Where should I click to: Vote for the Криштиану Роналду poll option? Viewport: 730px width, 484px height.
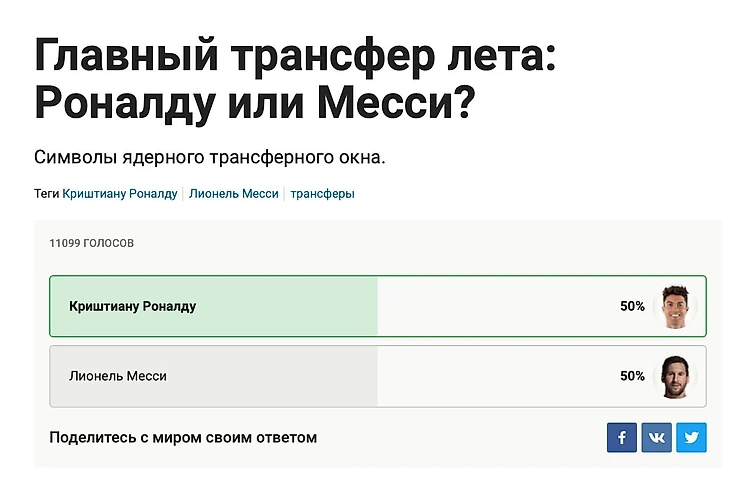point(378,306)
